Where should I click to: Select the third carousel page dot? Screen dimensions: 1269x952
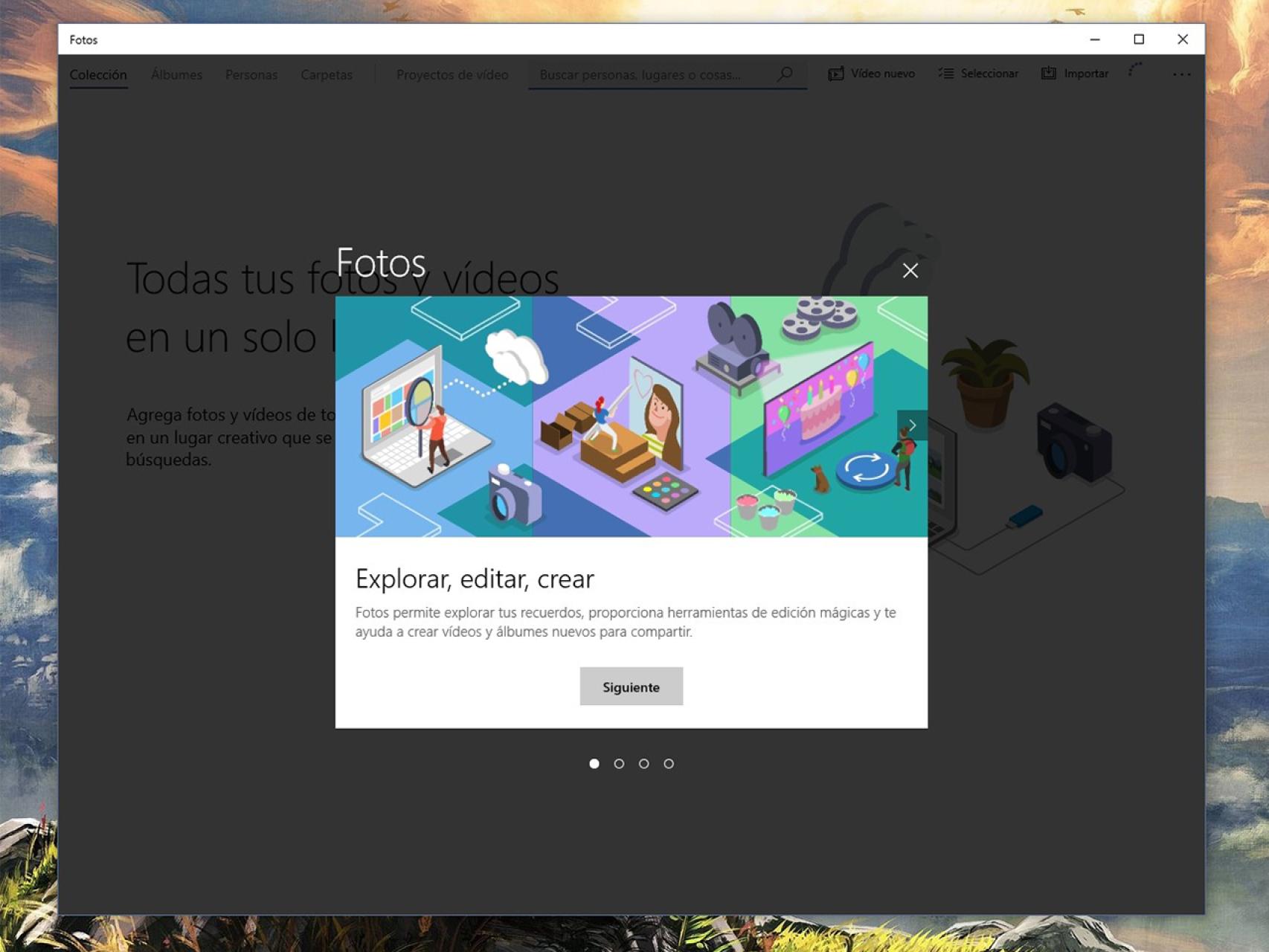click(644, 763)
